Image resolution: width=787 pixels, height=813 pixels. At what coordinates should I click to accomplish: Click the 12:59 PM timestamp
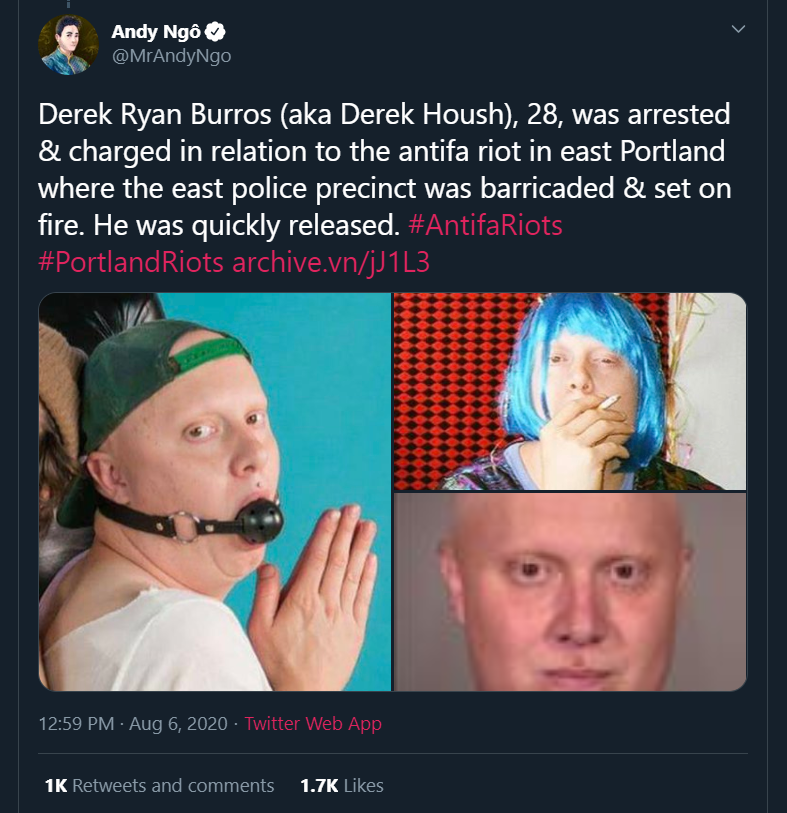pos(76,723)
